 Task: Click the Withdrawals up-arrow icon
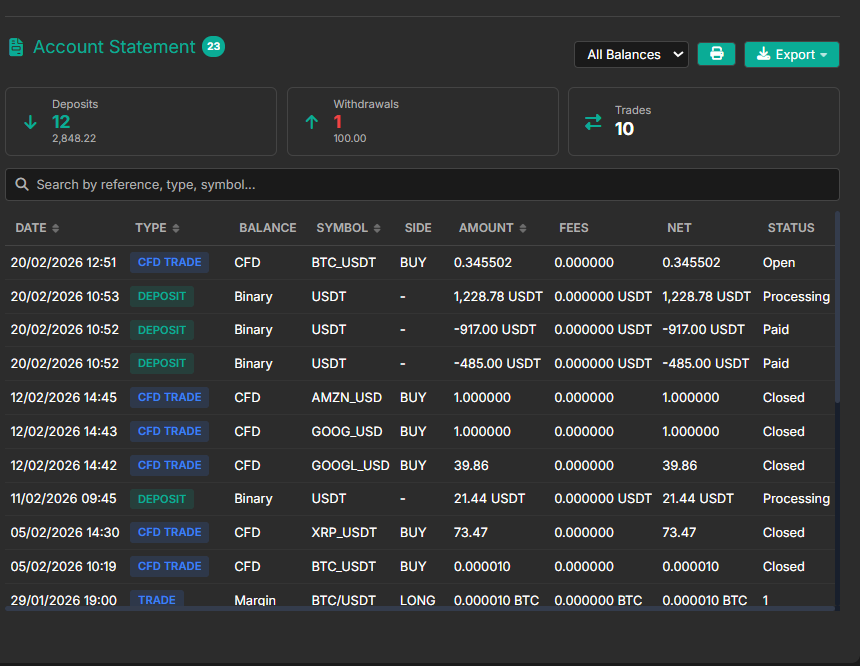click(x=312, y=122)
